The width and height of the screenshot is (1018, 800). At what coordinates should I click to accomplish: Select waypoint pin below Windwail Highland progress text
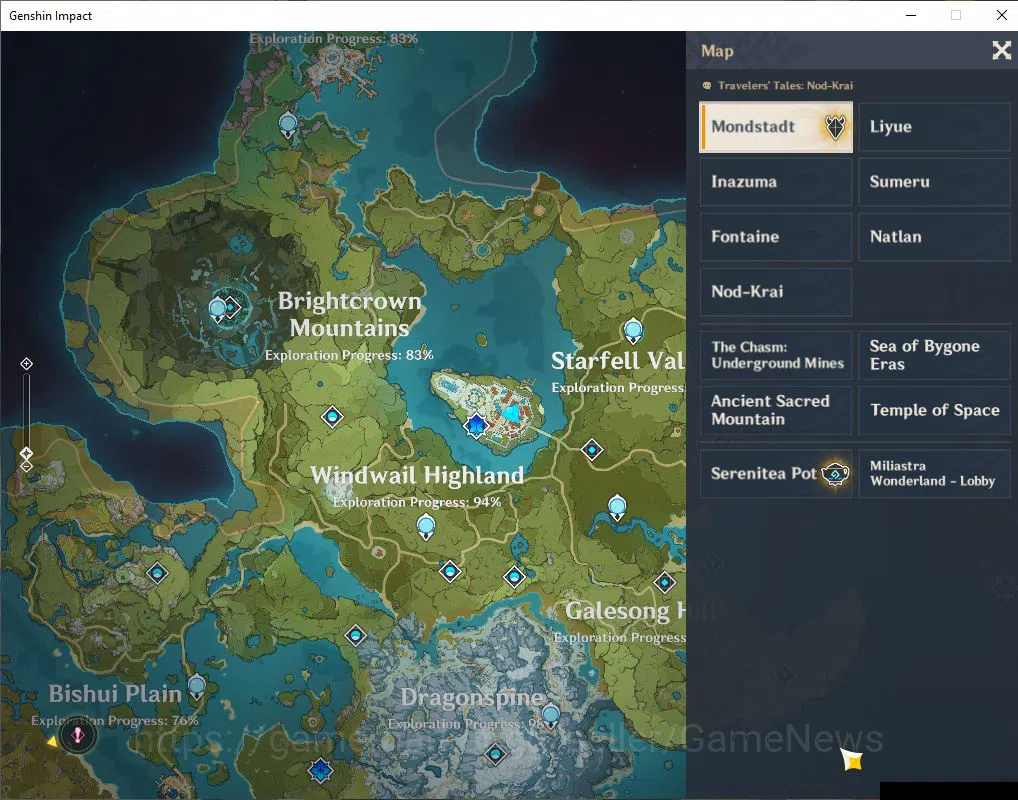pyautogui.click(x=425, y=526)
